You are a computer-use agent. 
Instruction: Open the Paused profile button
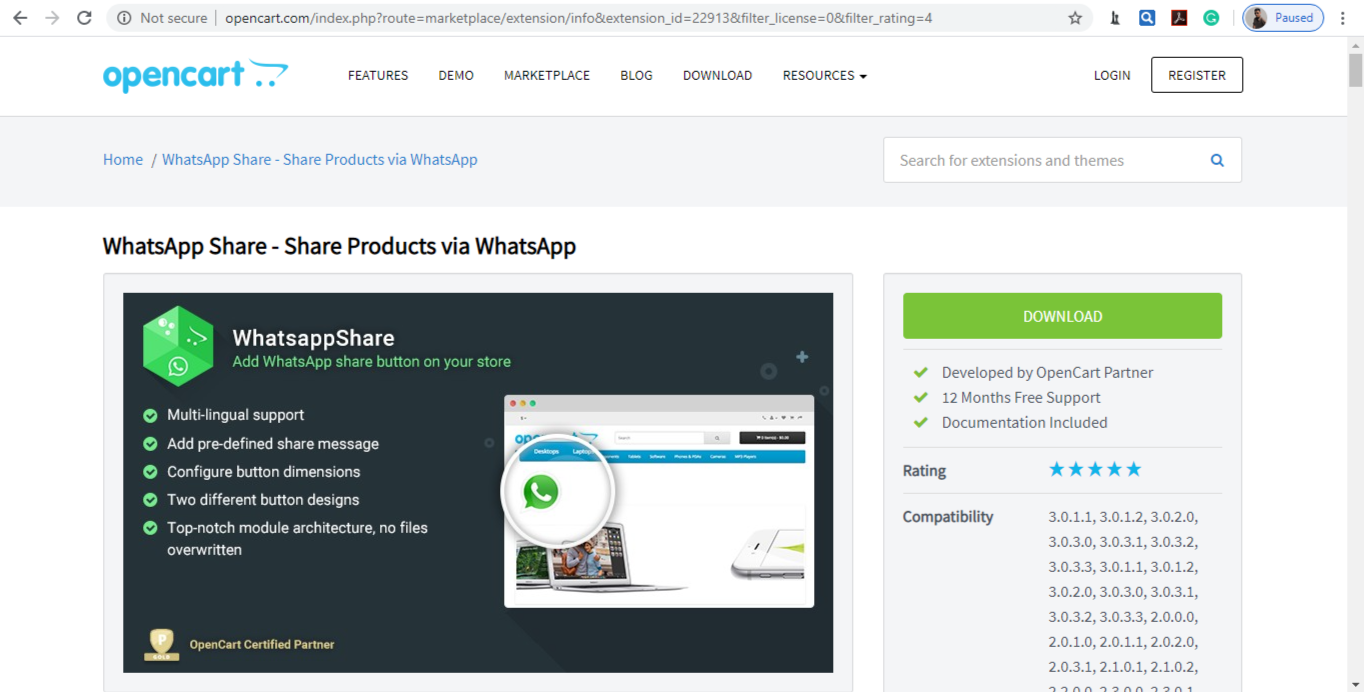click(x=1283, y=18)
